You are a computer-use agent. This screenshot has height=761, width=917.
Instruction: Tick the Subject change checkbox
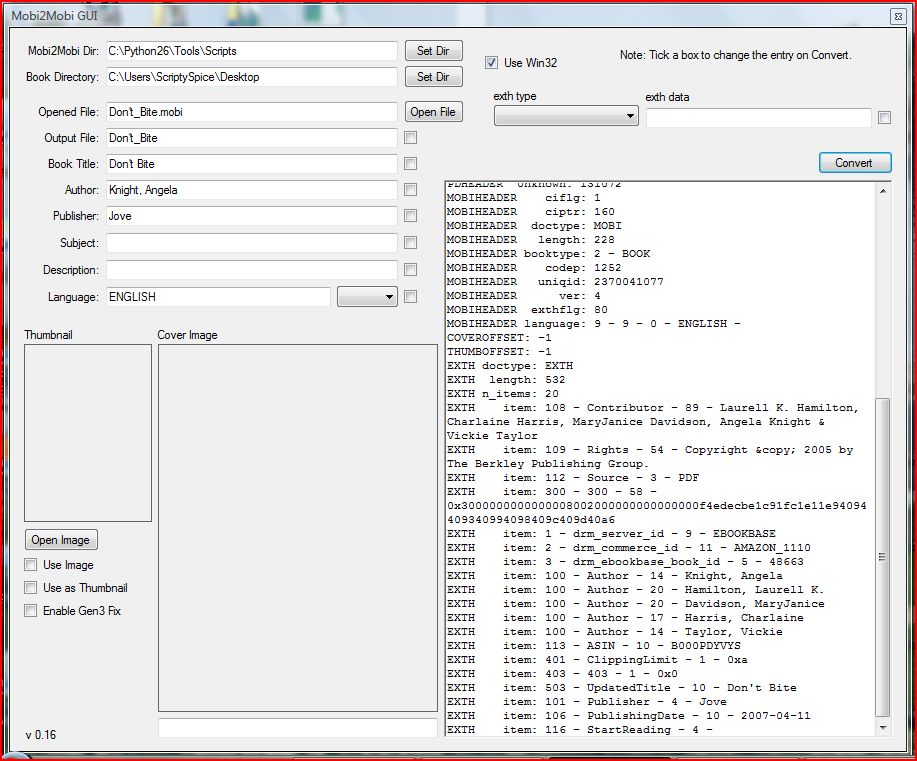point(411,242)
